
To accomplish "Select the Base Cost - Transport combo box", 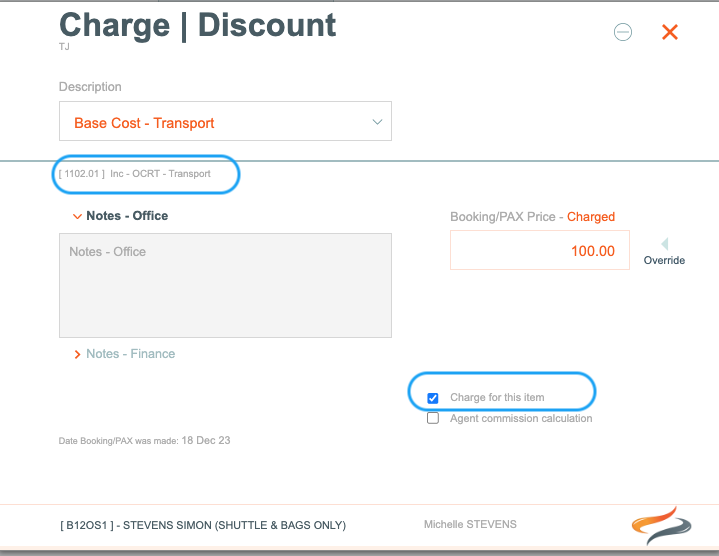I will tap(225, 121).
